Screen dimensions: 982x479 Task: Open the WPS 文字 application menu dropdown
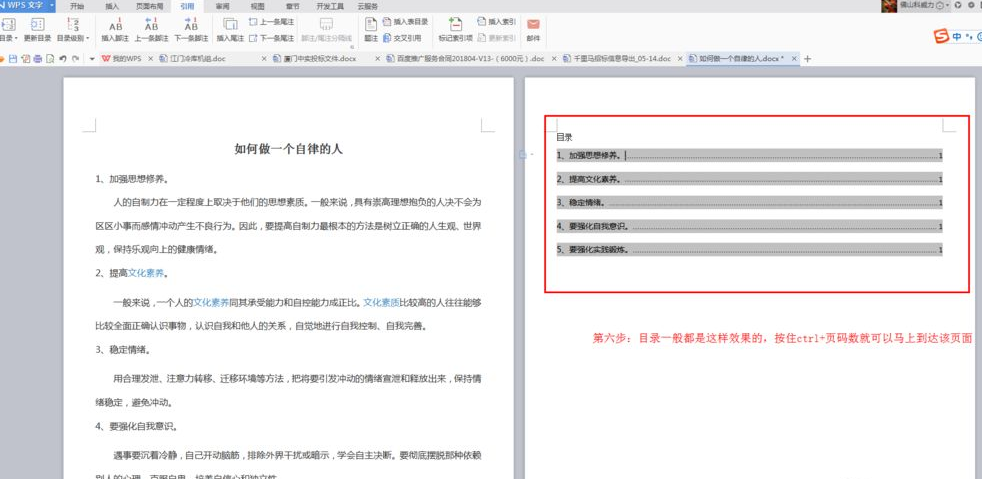50,6
